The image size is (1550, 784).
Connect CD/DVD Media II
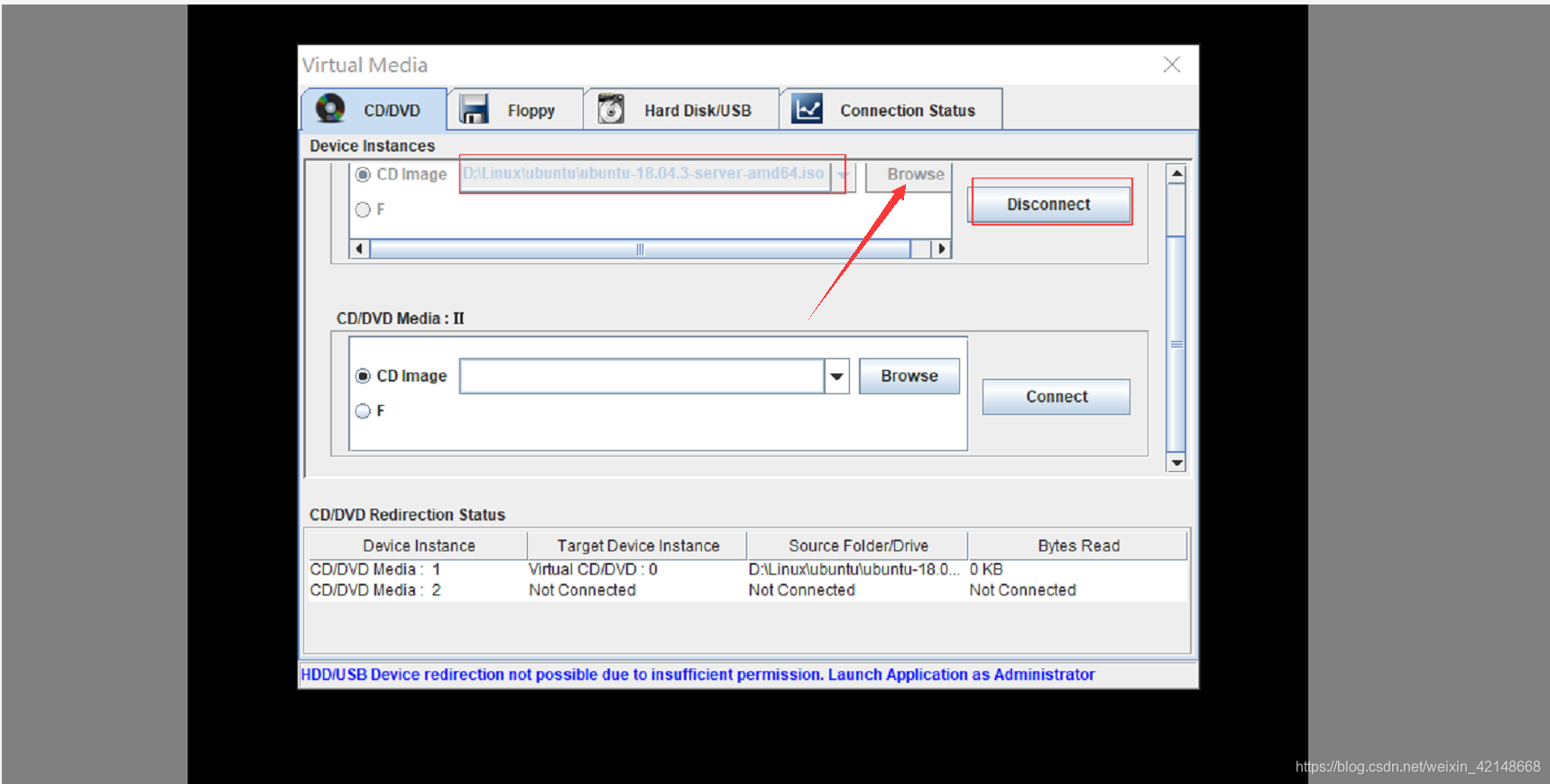(1056, 397)
